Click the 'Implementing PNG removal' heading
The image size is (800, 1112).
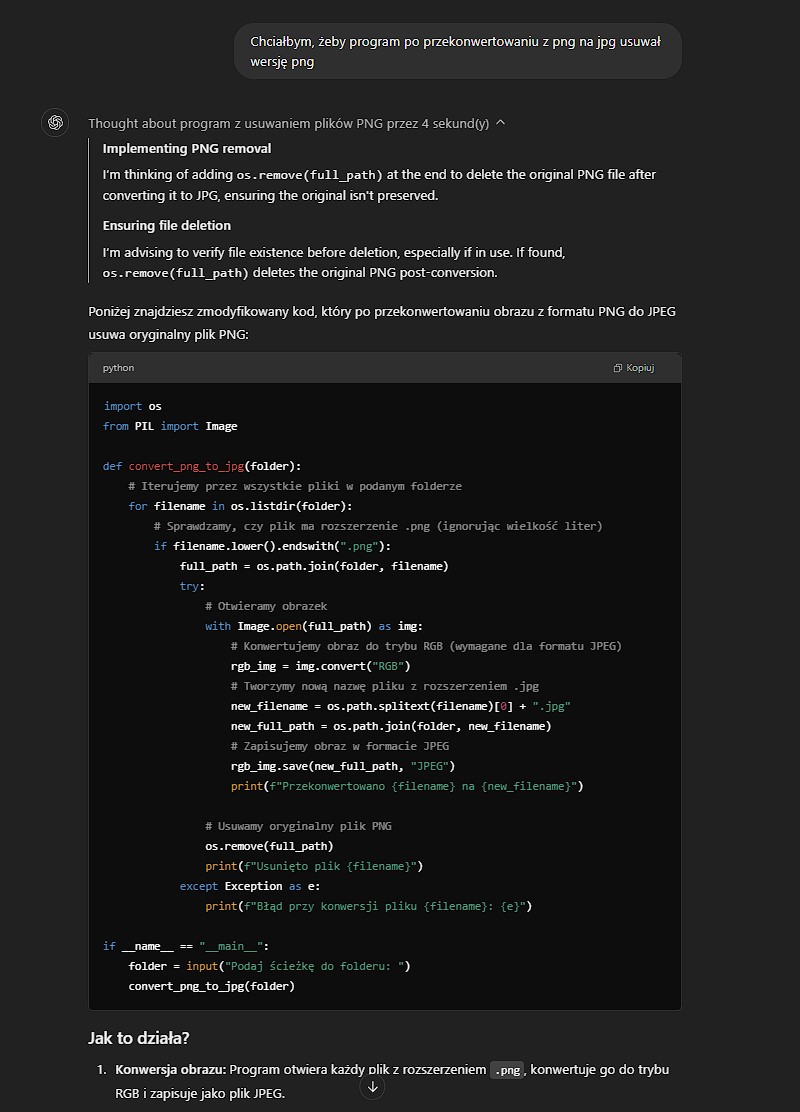pos(187,148)
